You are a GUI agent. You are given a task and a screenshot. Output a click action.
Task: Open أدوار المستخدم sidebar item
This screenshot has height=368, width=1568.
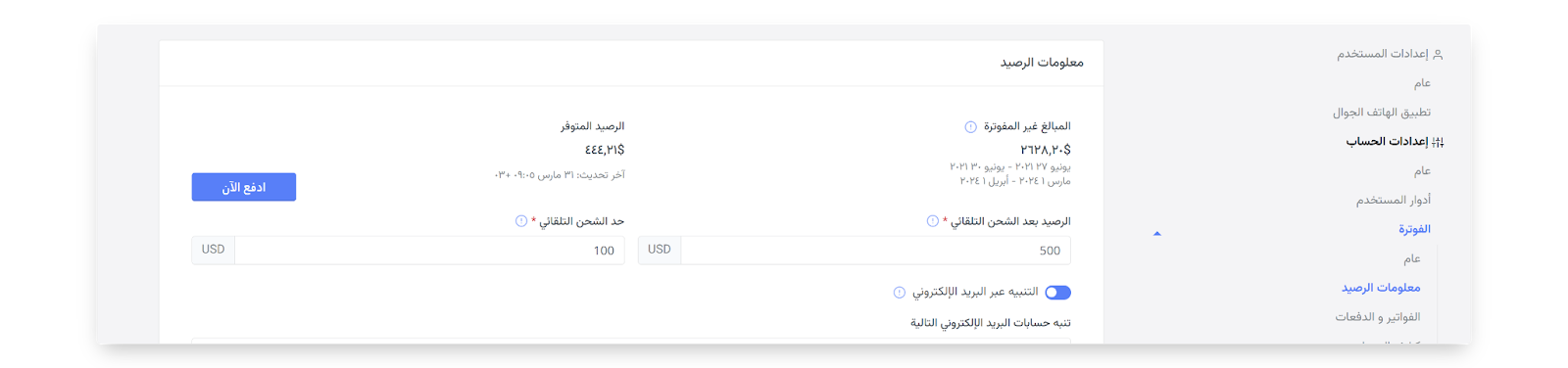coord(1393,201)
